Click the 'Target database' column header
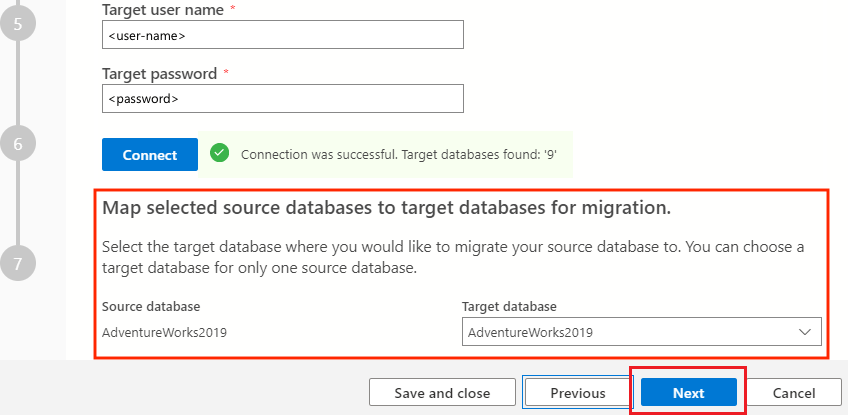This screenshot has height=415, width=848. (509, 306)
